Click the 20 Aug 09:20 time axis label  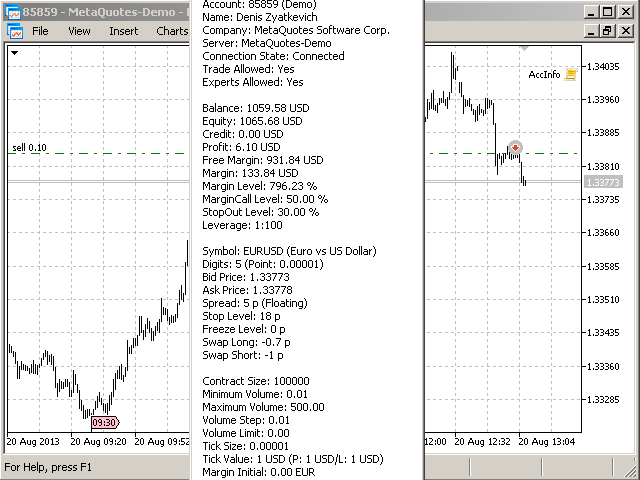pos(98,442)
